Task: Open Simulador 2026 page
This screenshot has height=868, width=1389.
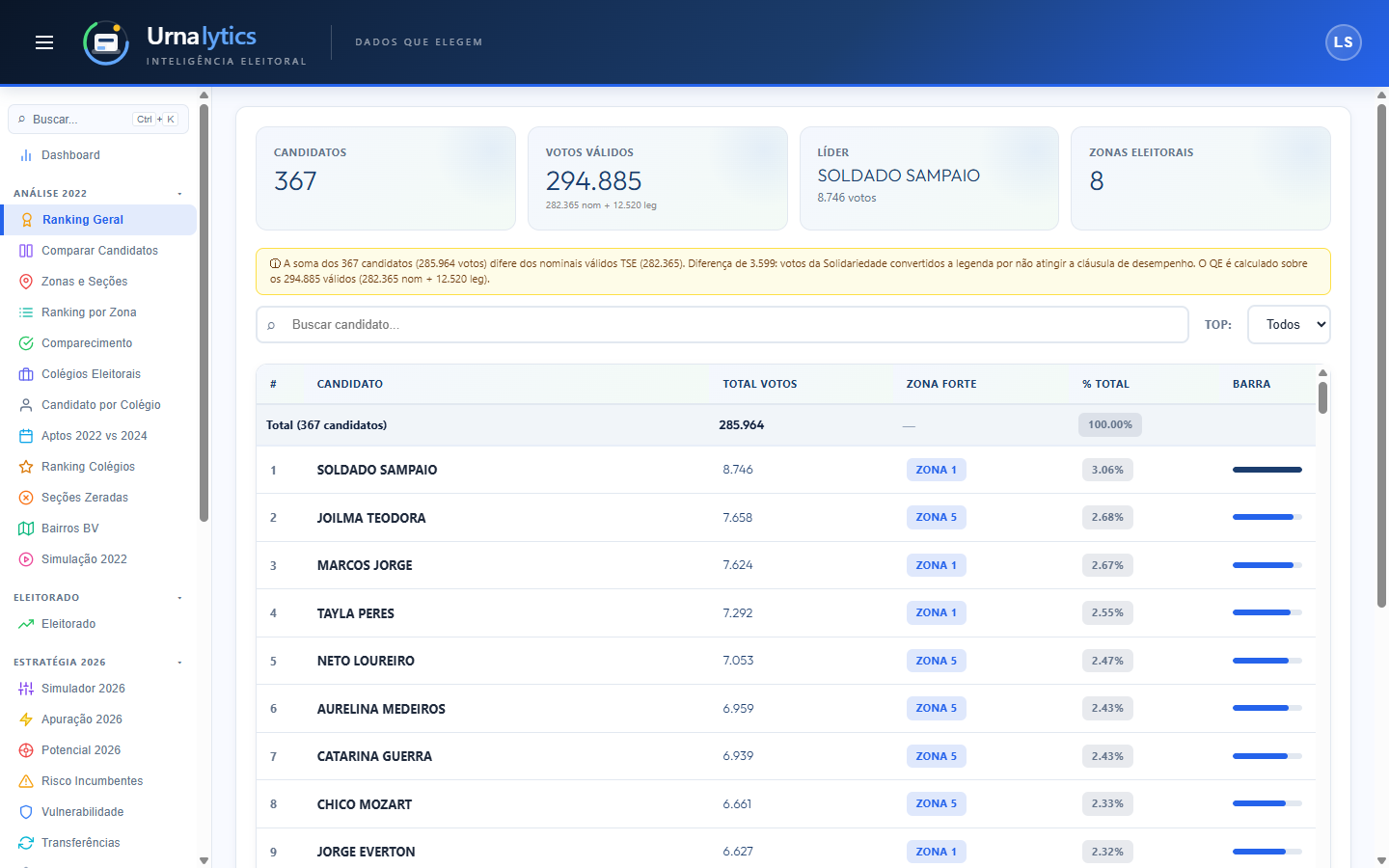Action: click(x=98, y=689)
